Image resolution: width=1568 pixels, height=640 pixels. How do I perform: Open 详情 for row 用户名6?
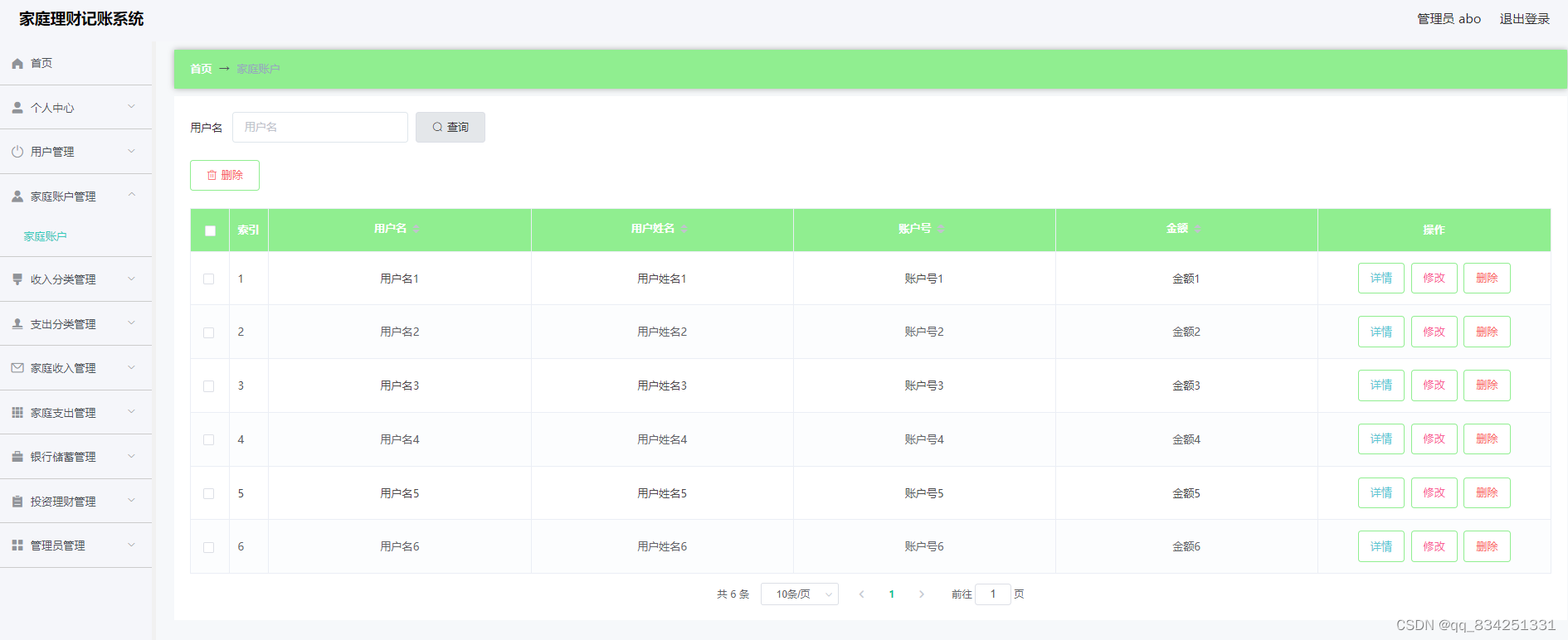(1381, 546)
